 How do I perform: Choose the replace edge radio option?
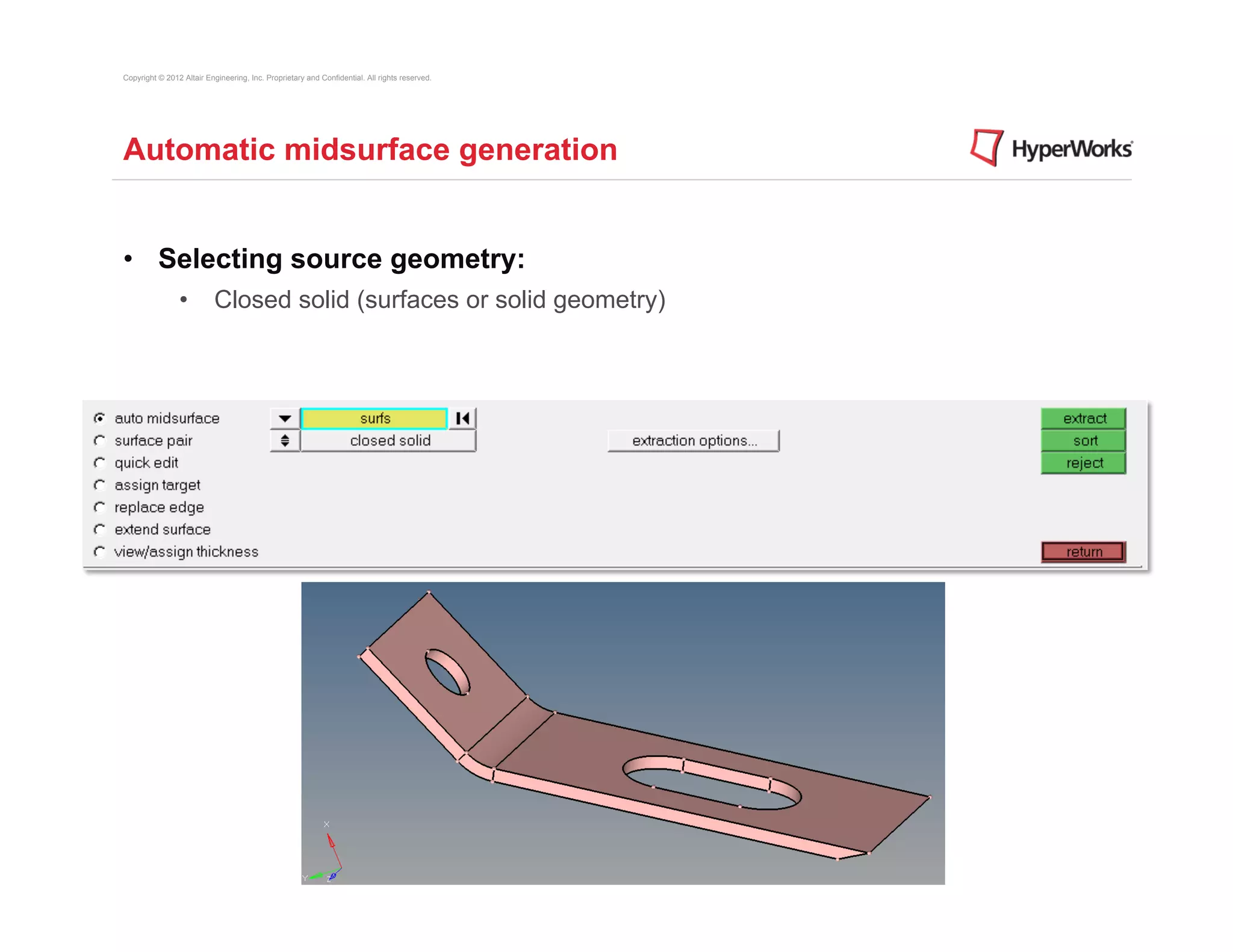(100, 507)
